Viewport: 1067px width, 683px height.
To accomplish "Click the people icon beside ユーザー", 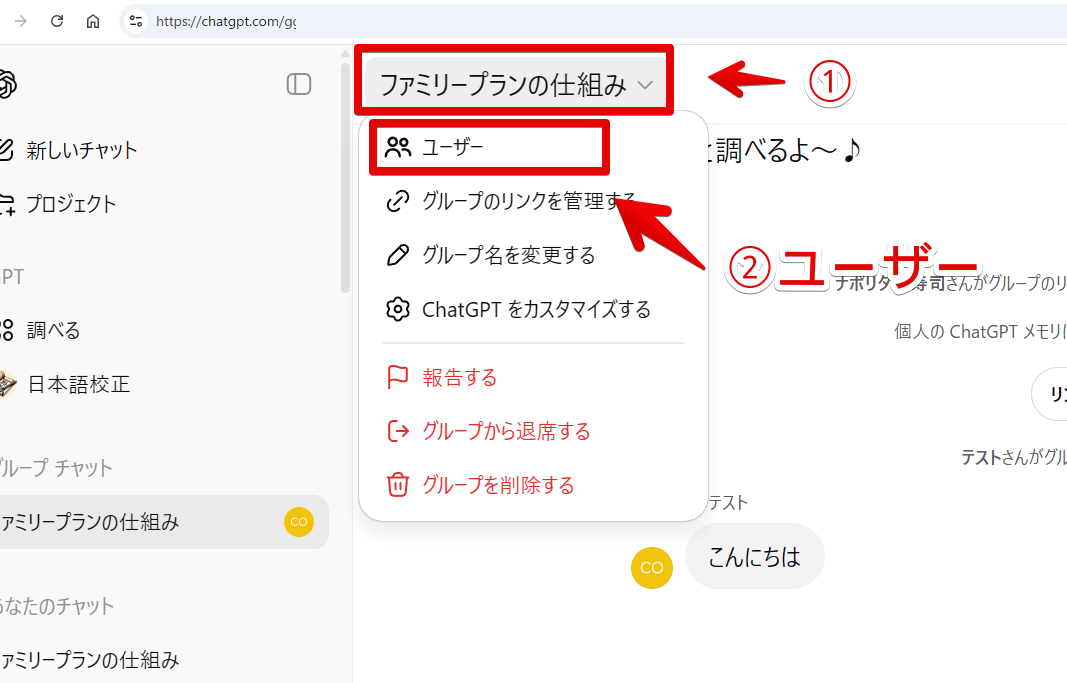I will (x=397, y=147).
